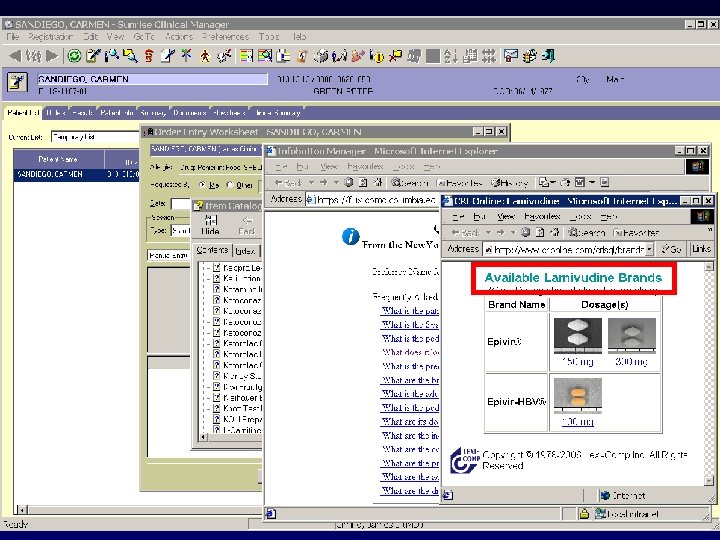This screenshot has height=540, width=720.
Task: Click Home icon in Lamivudine browser window toolbar
Action: [555, 232]
